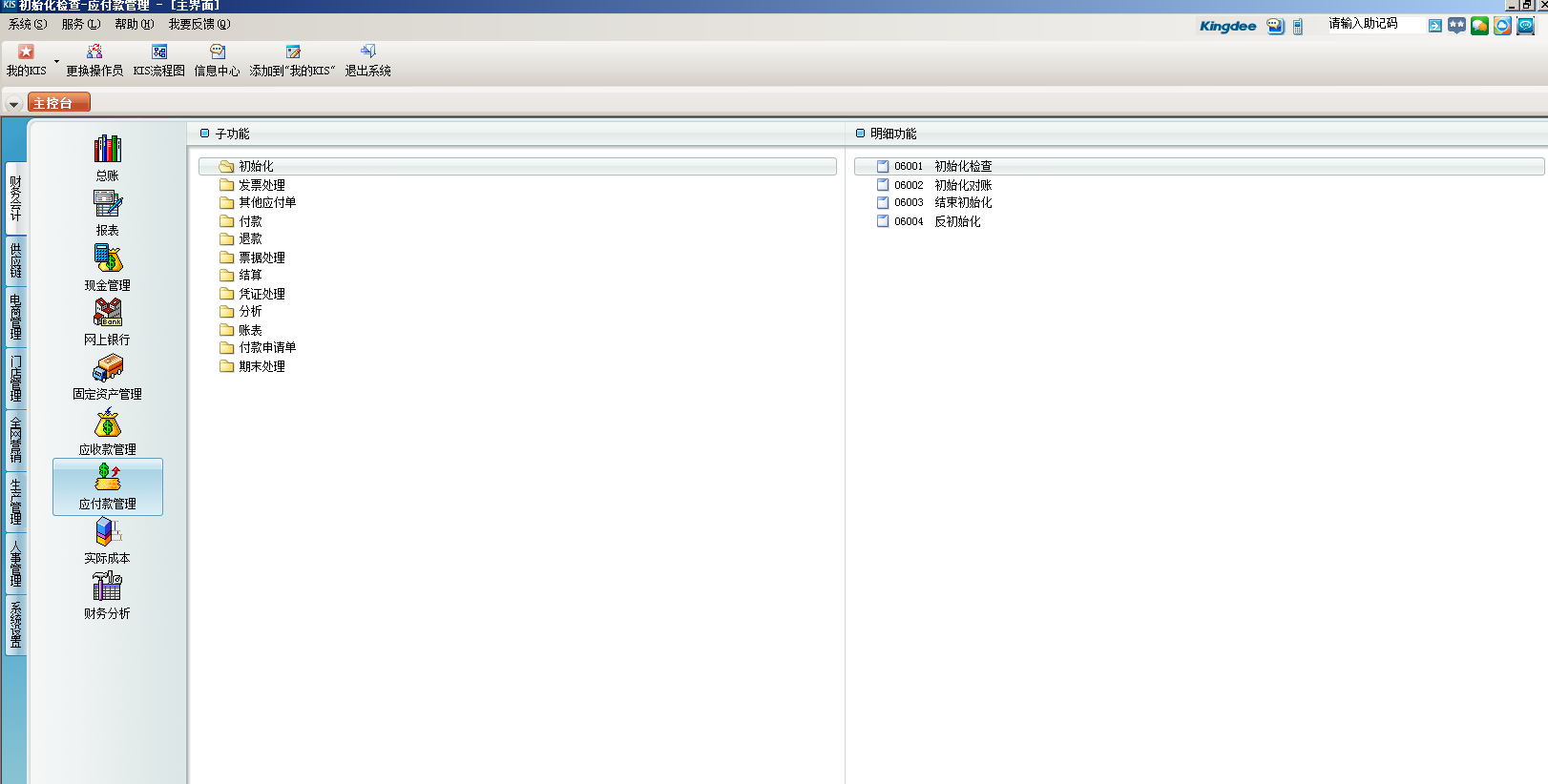Open the 服务(L) menu

tap(80, 24)
